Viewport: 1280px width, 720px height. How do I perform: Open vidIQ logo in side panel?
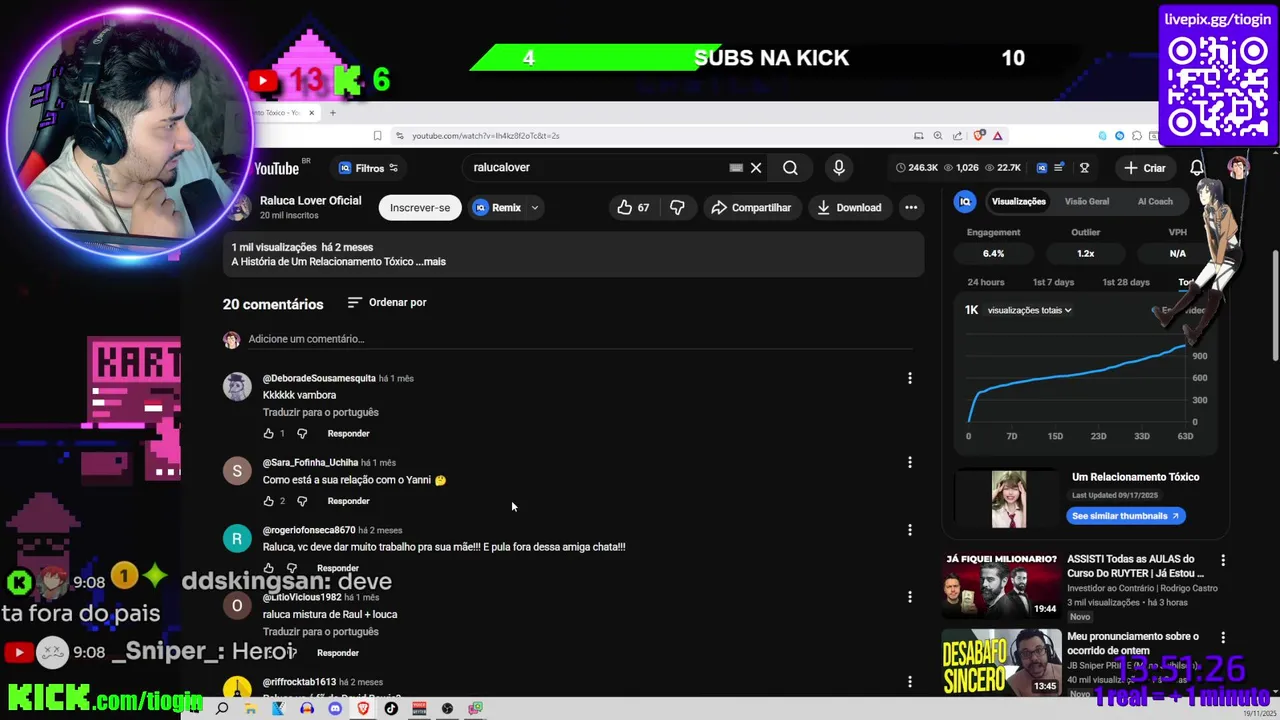(x=965, y=201)
